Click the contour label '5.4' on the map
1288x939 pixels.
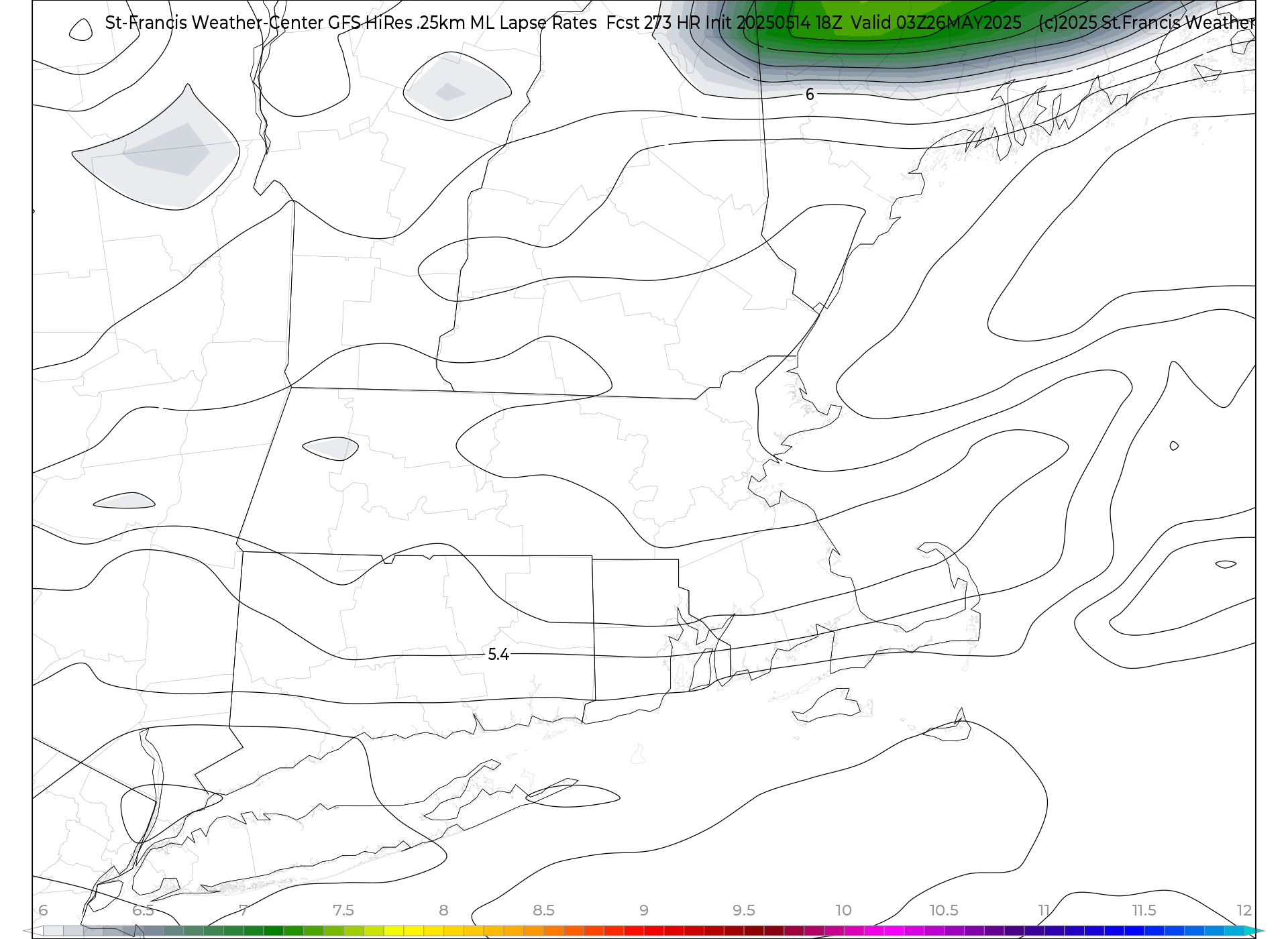498,655
